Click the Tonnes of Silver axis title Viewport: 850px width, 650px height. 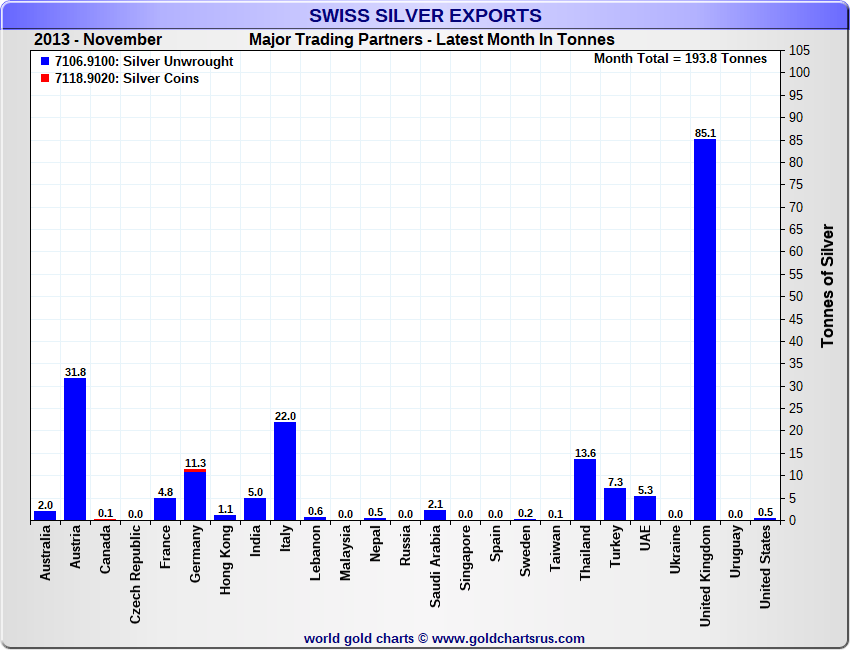tap(827, 285)
